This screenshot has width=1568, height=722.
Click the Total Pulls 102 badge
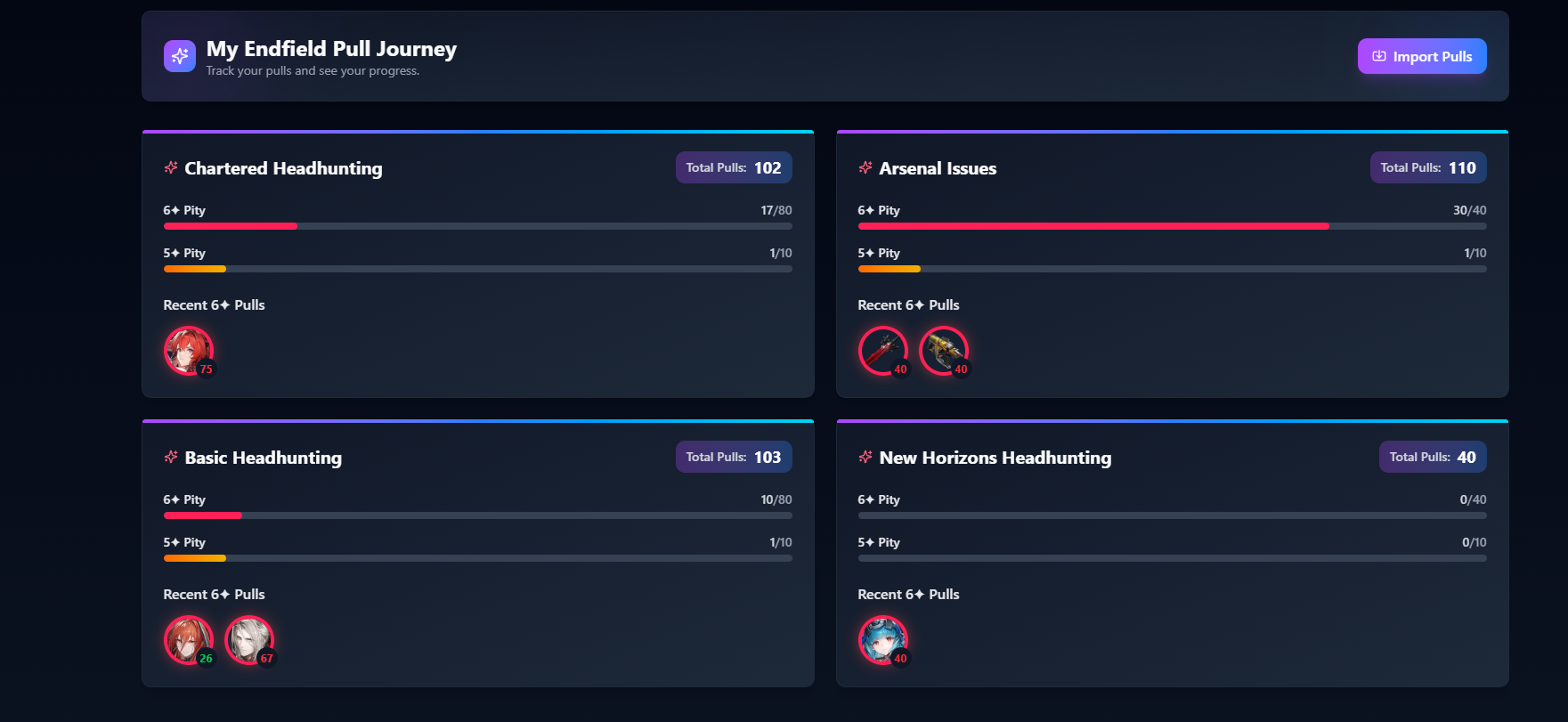coord(734,167)
